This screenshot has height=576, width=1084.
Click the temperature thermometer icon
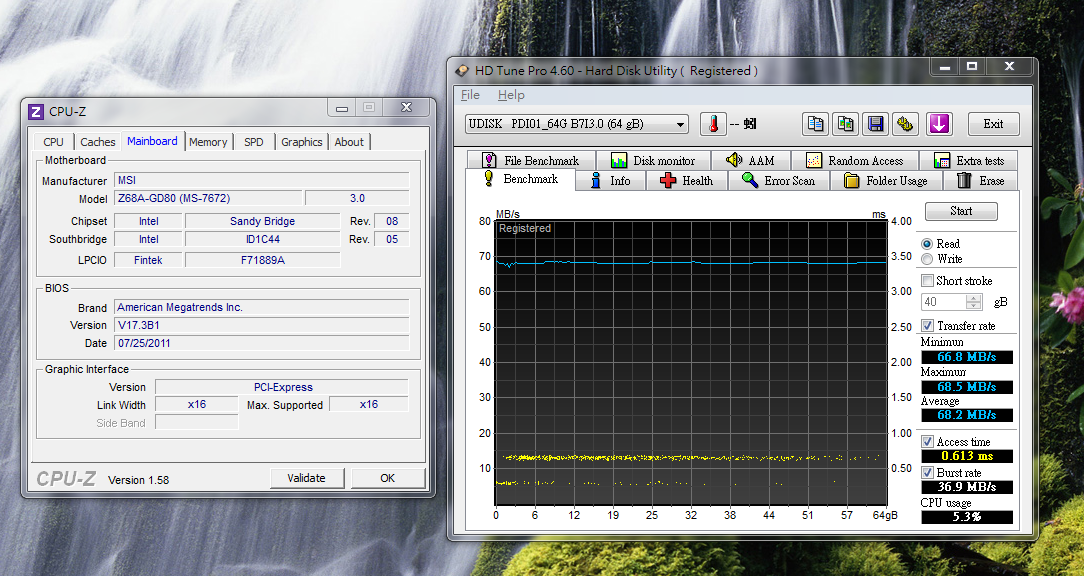point(713,124)
